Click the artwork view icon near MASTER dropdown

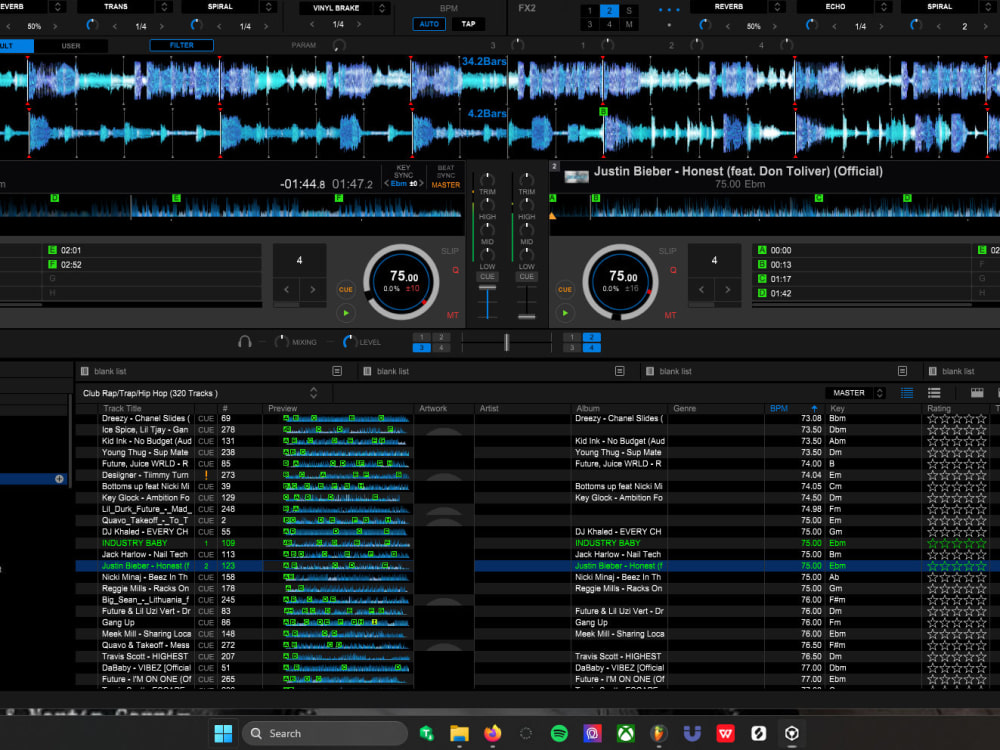point(976,393)
